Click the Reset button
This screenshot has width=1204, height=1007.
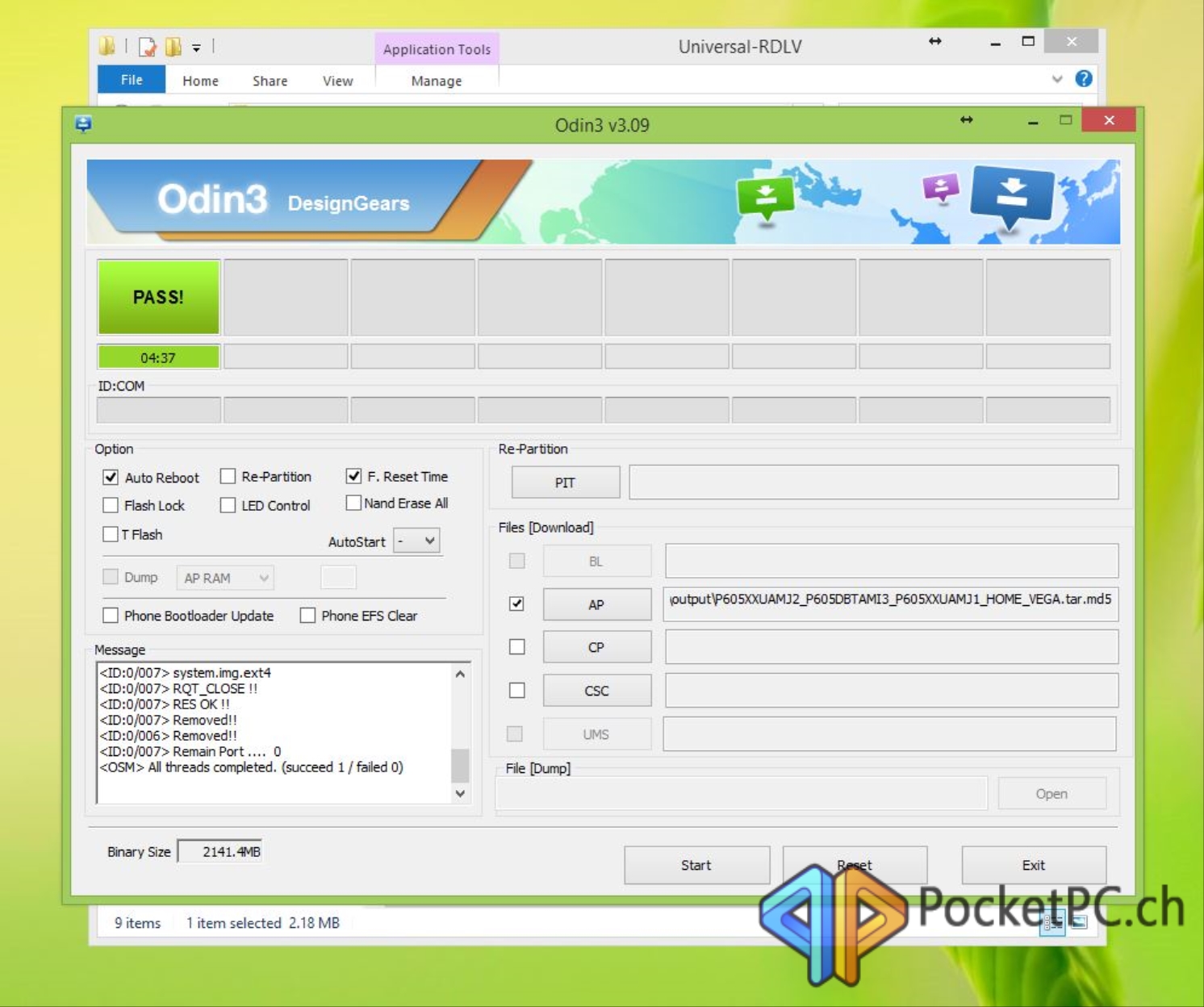click(x=855, y=865)
